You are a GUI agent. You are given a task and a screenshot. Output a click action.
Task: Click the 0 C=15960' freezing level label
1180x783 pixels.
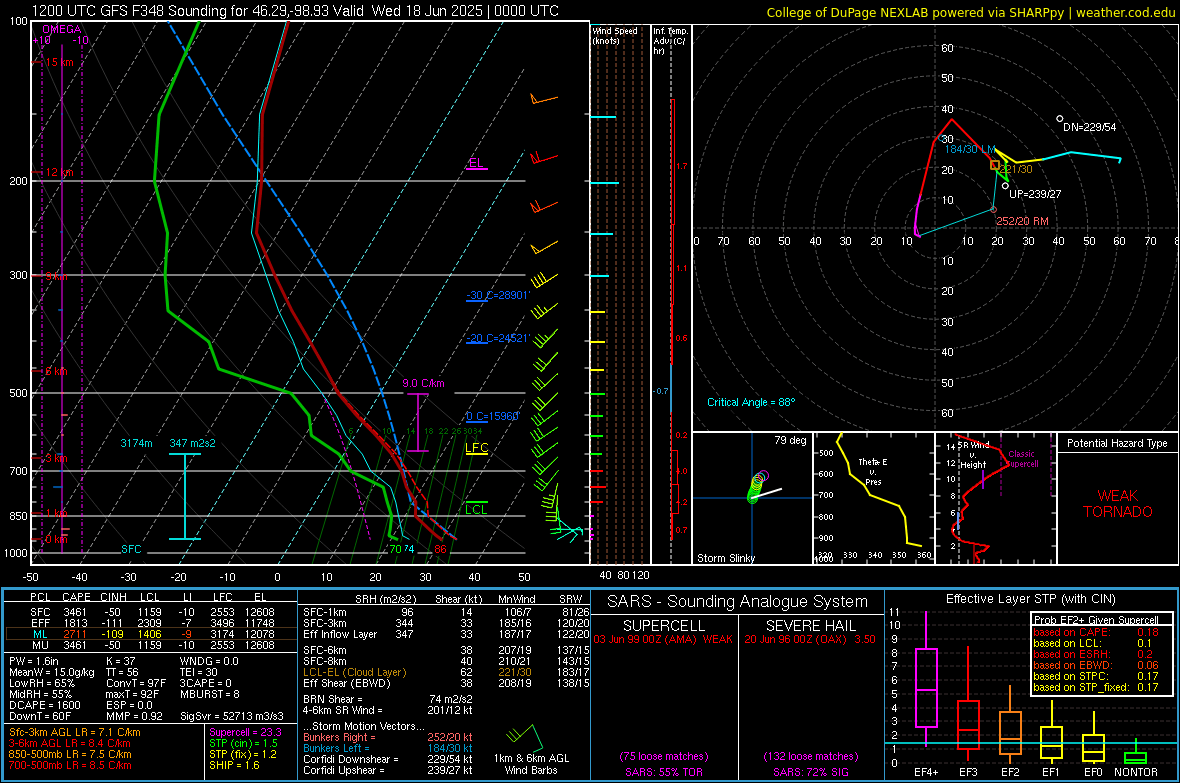point(493,416)
